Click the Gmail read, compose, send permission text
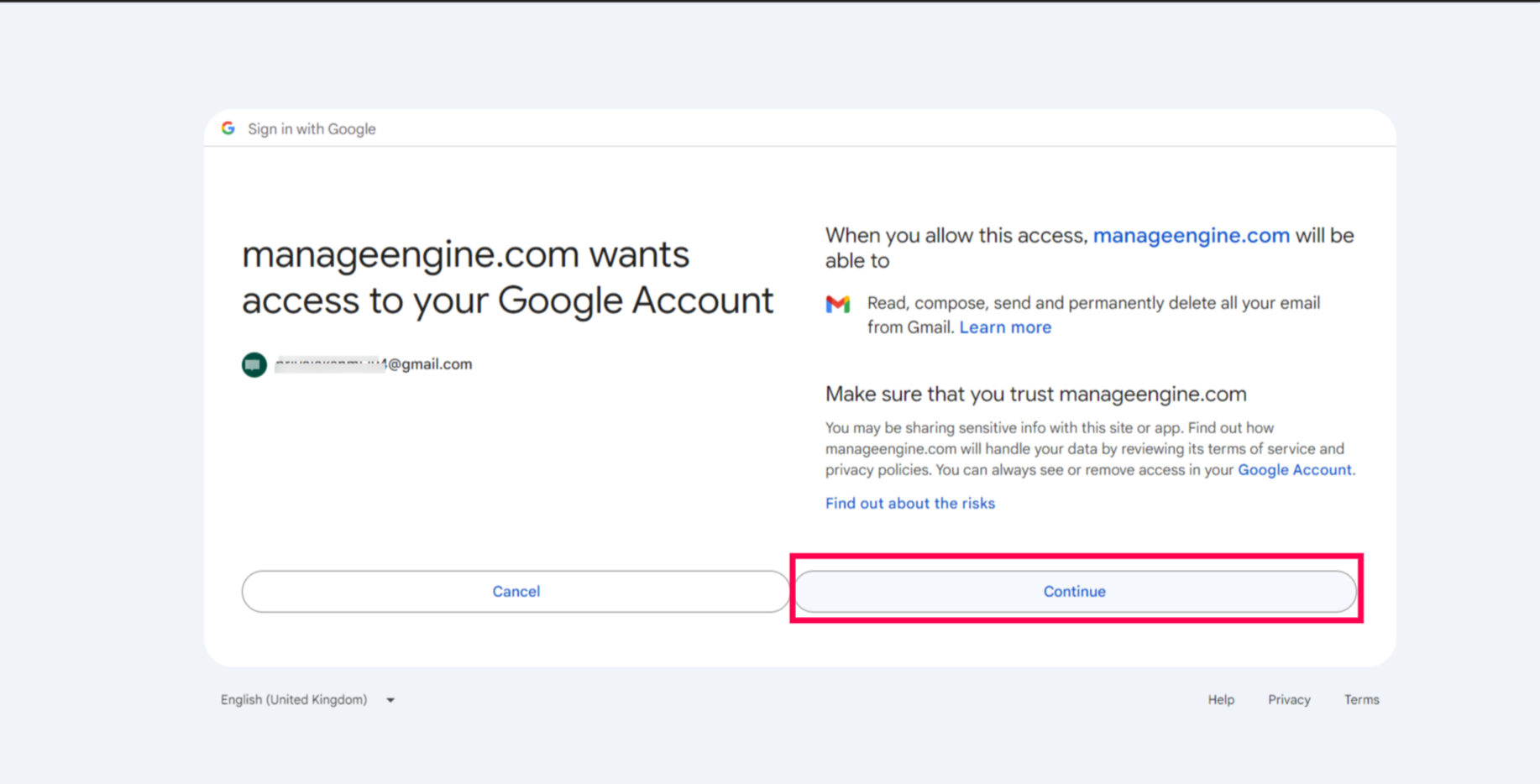The height and width of the screenshot is (784, 1540). [1092, 304]
